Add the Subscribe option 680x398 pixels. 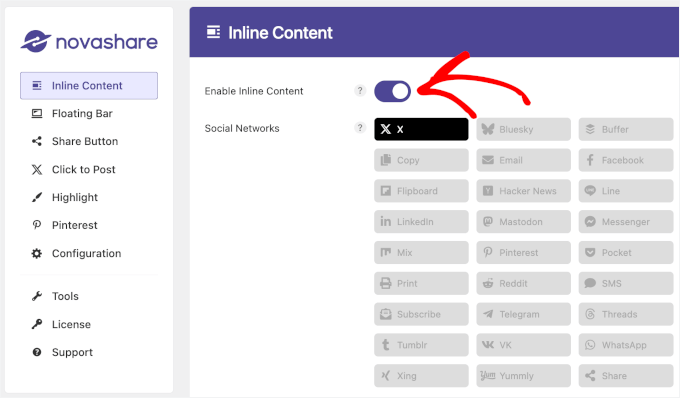click(421, 314)
